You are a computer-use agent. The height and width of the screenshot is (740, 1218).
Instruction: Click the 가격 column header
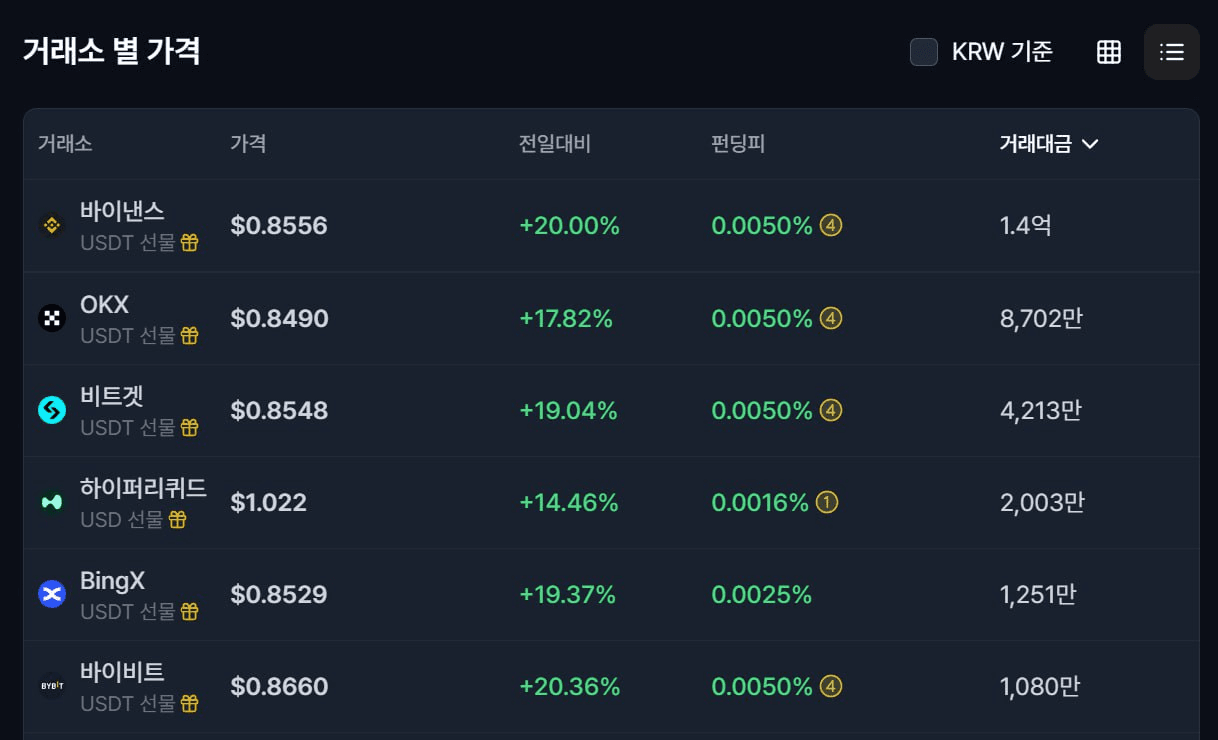point(248,144)
